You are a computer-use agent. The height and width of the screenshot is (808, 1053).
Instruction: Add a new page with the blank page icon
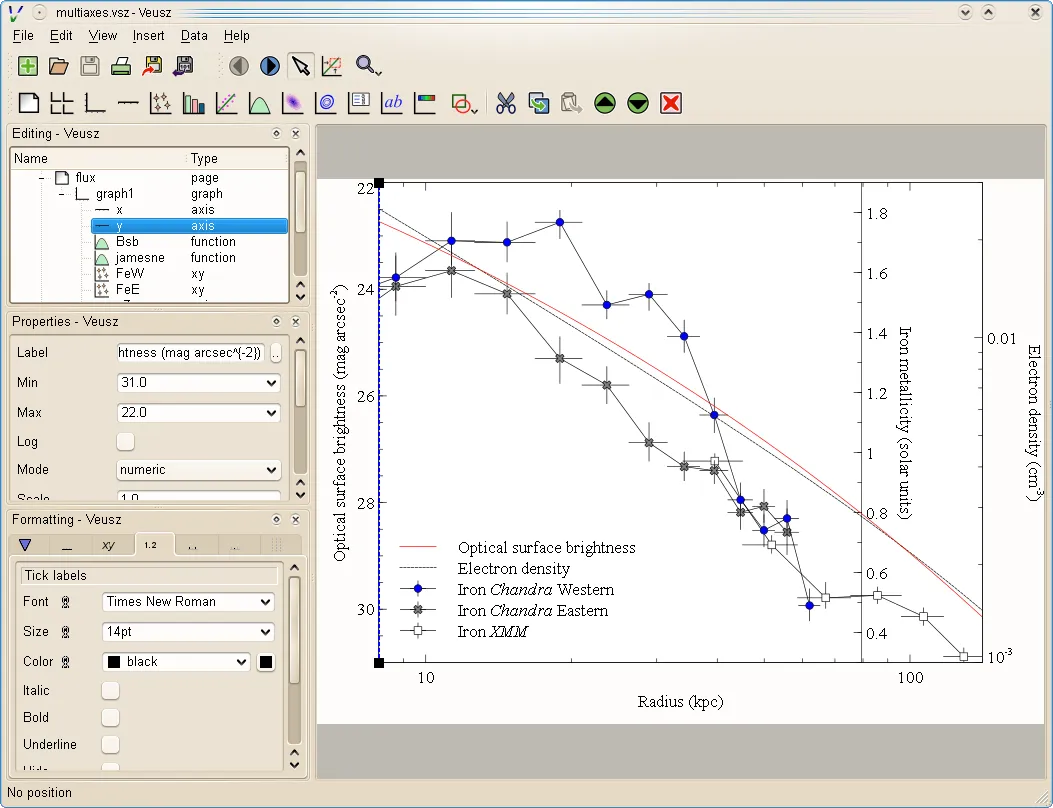coord(28,103)
